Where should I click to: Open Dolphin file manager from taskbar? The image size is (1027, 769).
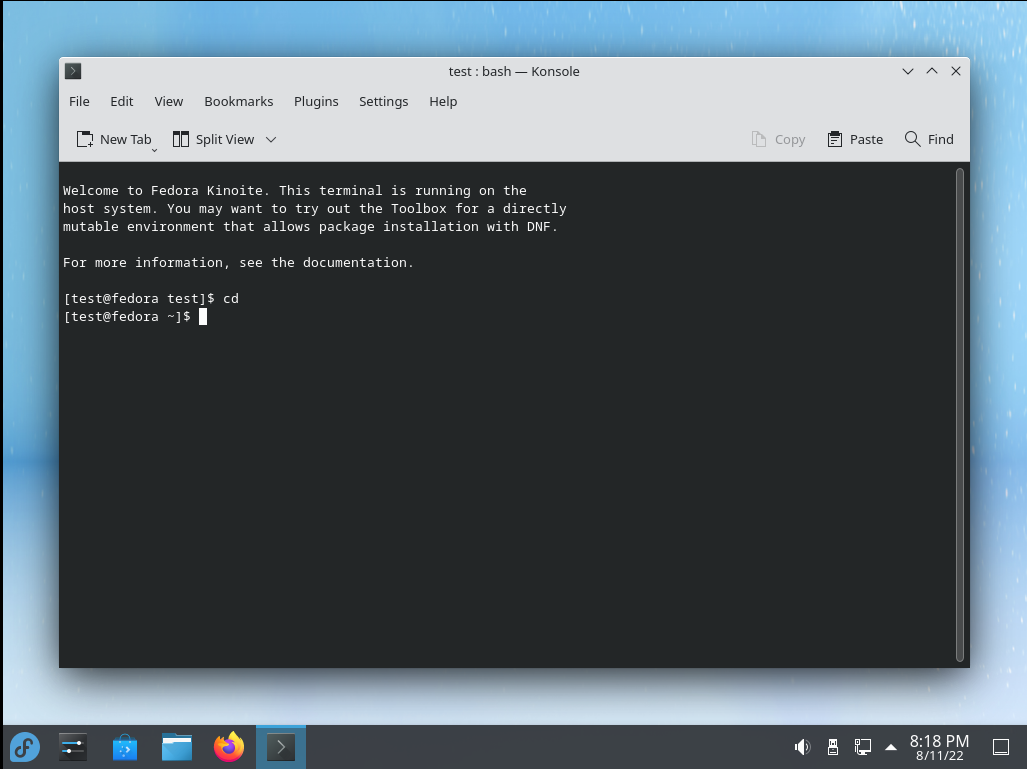[177, 747]
